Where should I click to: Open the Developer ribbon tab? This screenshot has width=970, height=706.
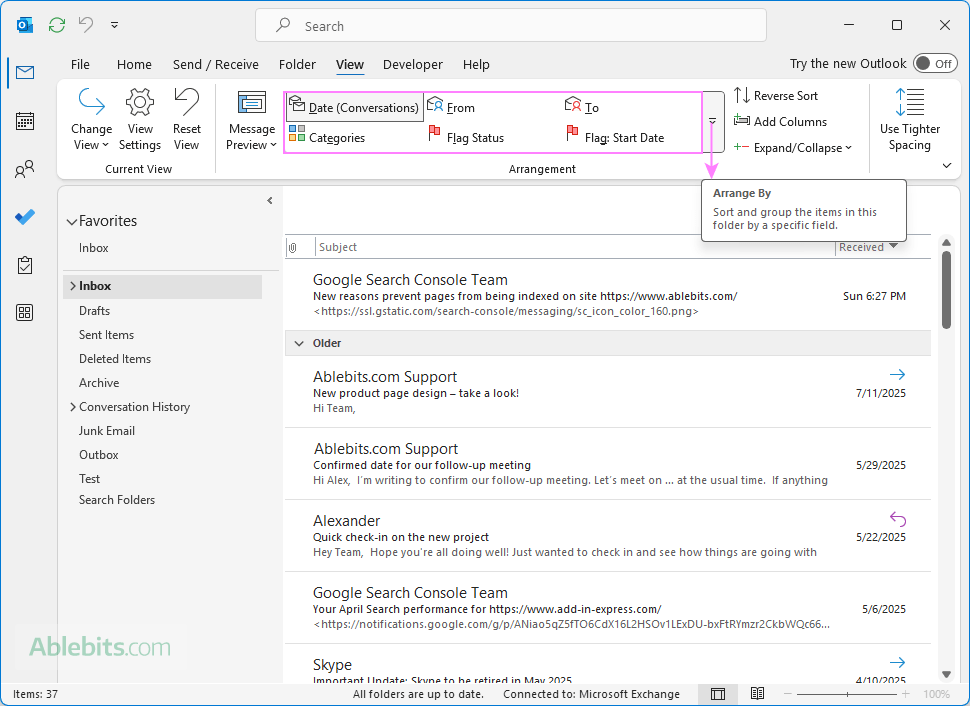coord(412,64)
